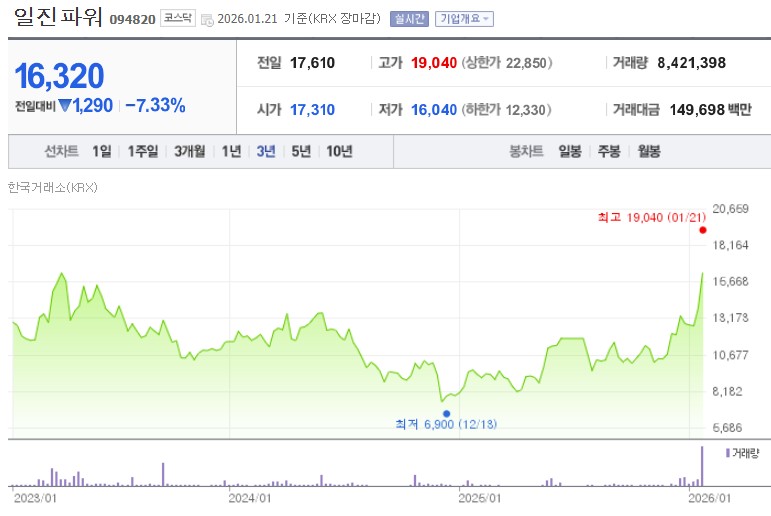Select the 3년 line chart period
The height and width of the screenshot is (516, 771).
point(266,151)
